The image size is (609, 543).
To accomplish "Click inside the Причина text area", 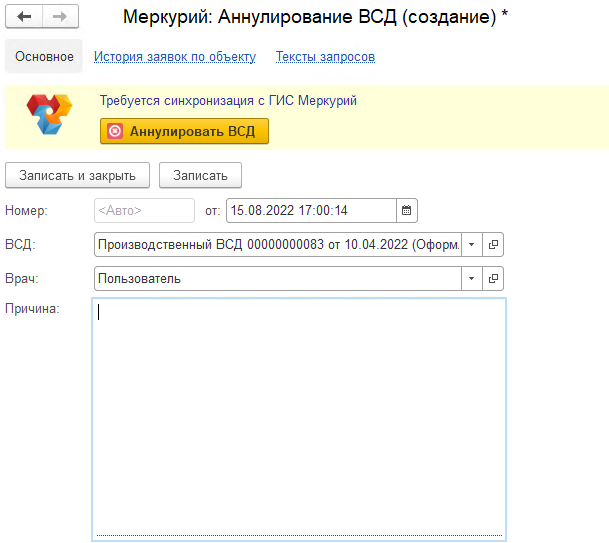I will point(298,420).
